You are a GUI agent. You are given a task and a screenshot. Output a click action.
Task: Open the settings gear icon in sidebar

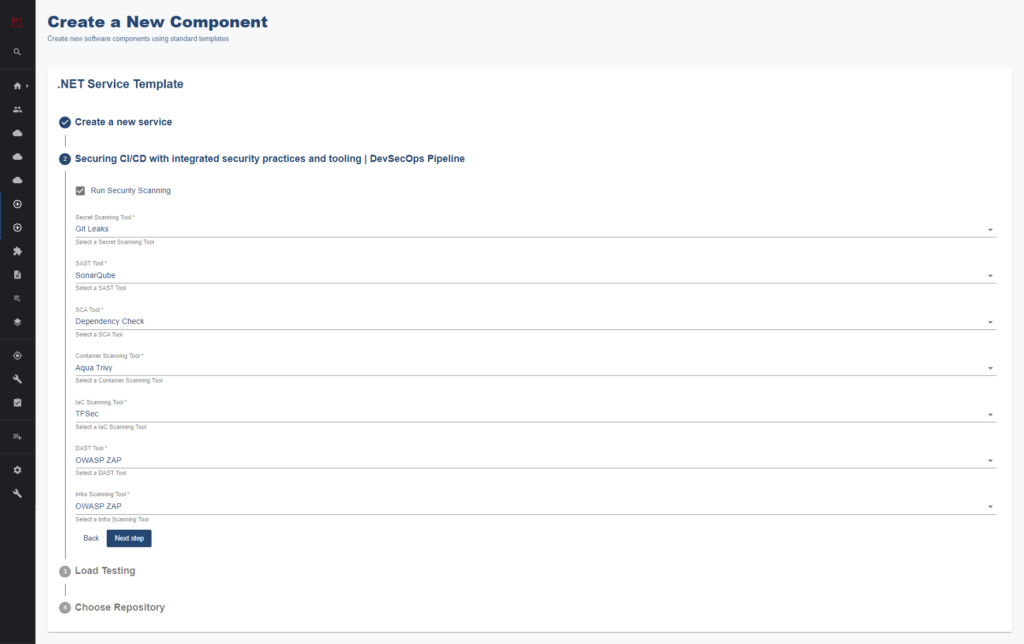(17, 470)
